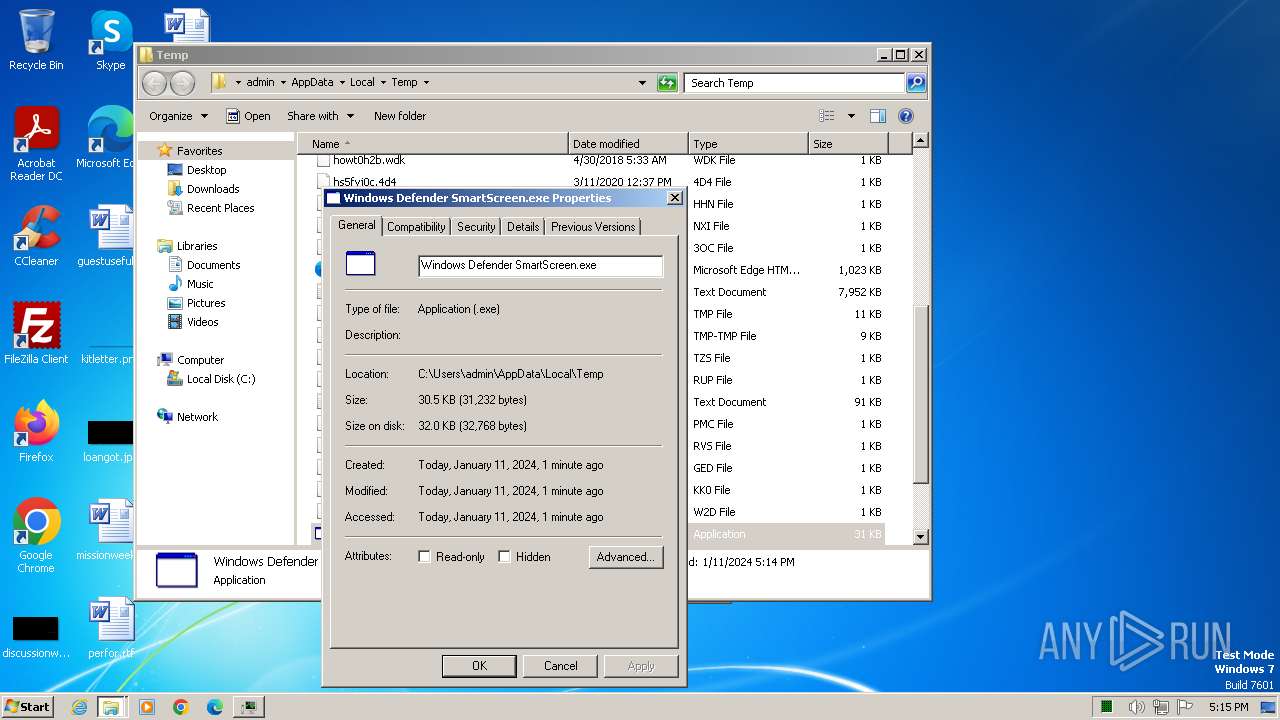Open CCleaner desktop shortcut

pyautogui.click(x=36, y=236)
